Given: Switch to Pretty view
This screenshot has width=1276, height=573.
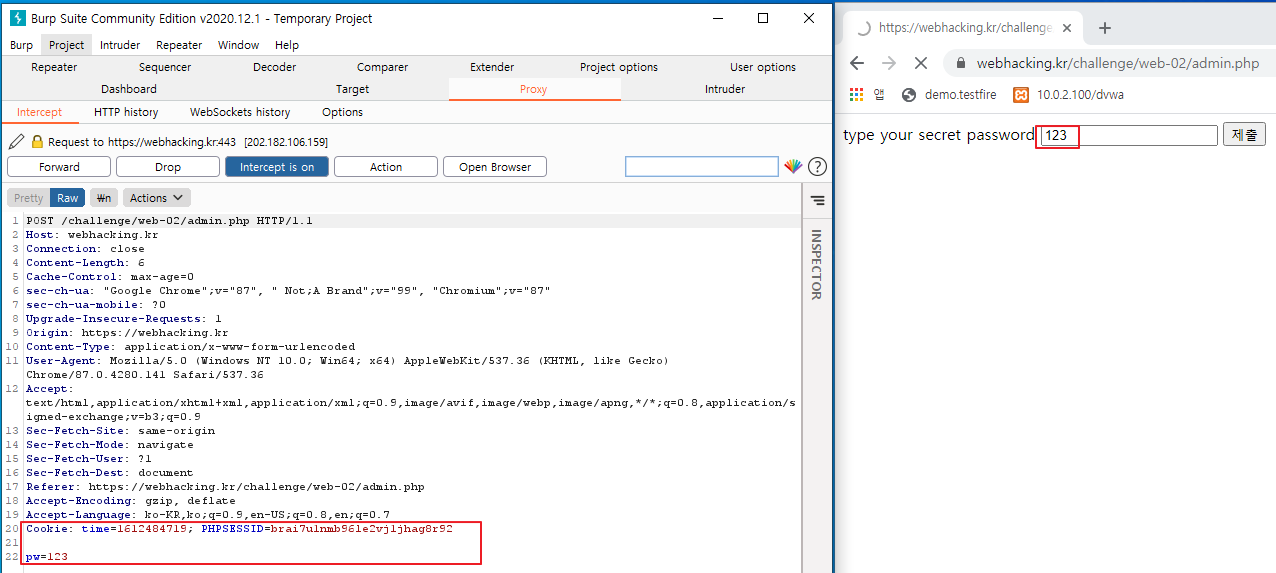Looking at the screenshot, I should (x=29, y=198).
